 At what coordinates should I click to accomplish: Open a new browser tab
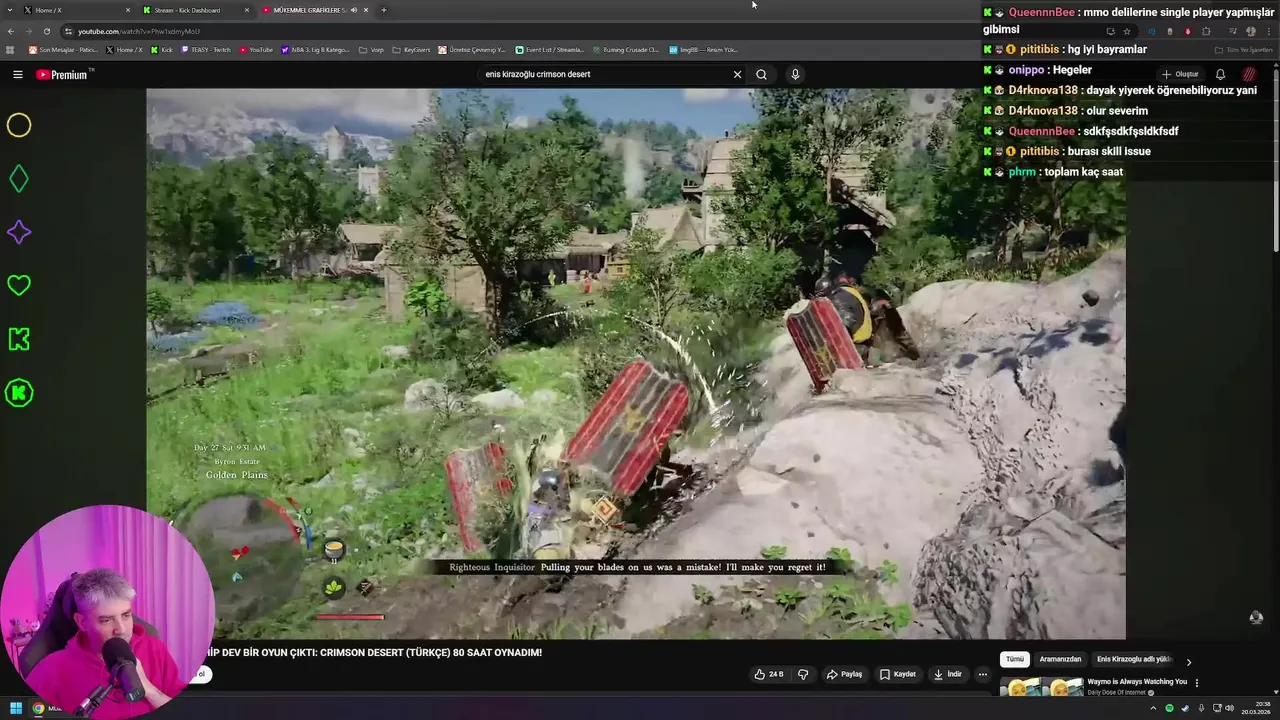[384, 10]
